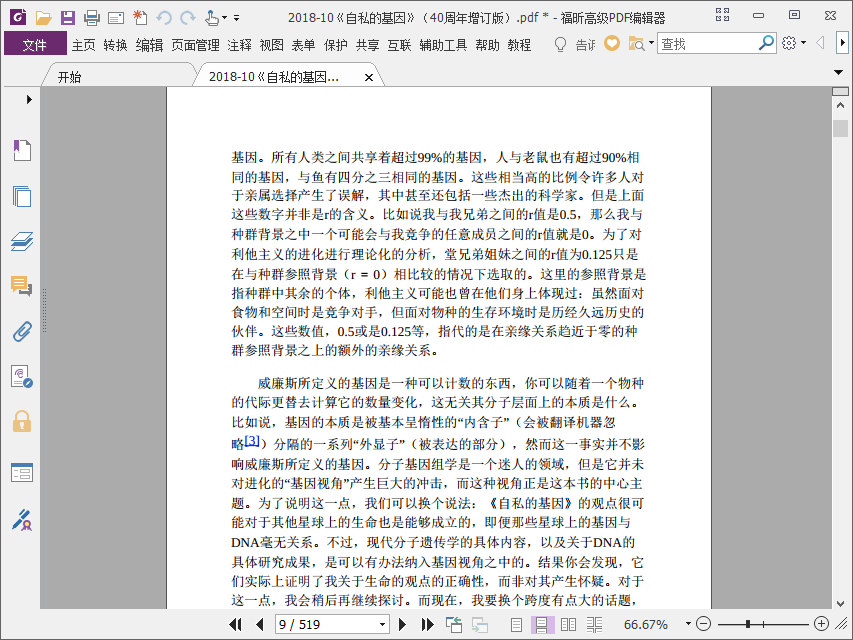Open the Attachments paperclip panel

click(x=22, y=331)
